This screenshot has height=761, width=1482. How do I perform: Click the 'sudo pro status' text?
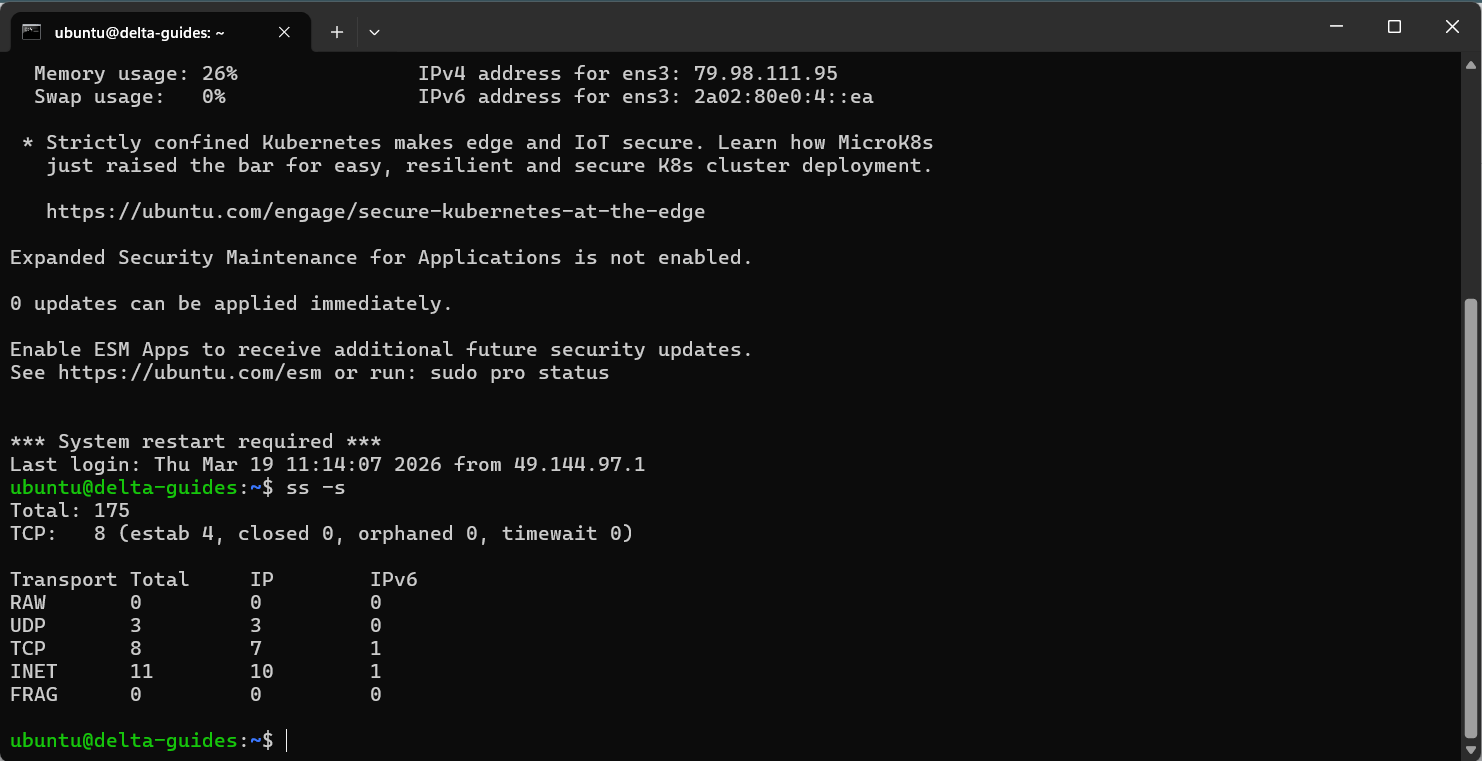[x=519, y=373]
